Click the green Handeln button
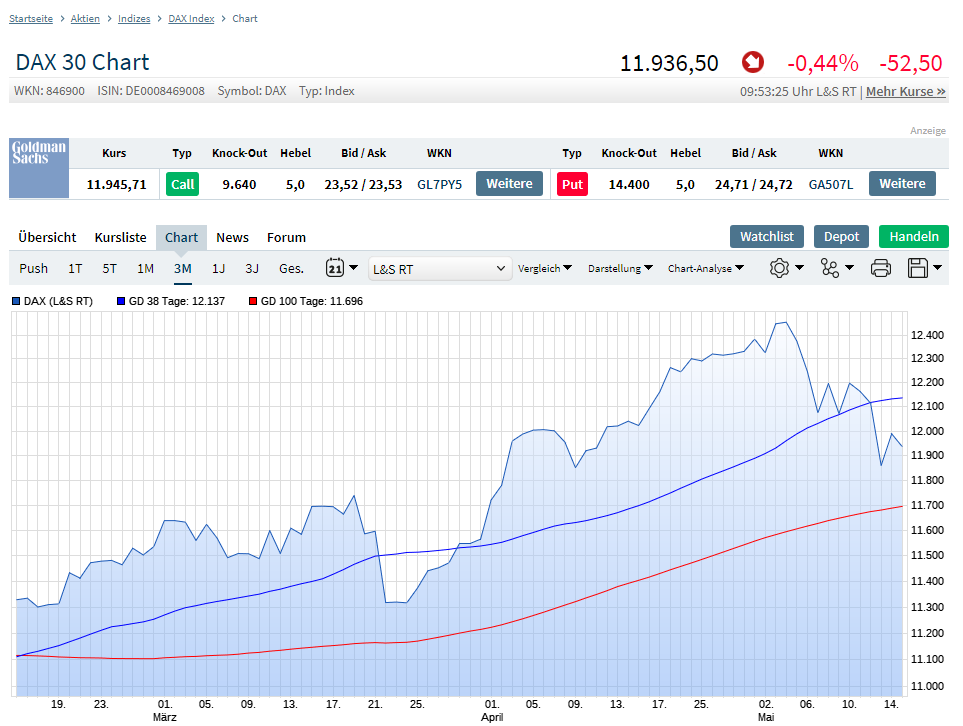The image size is (963, 726). [x=914, y=236]
